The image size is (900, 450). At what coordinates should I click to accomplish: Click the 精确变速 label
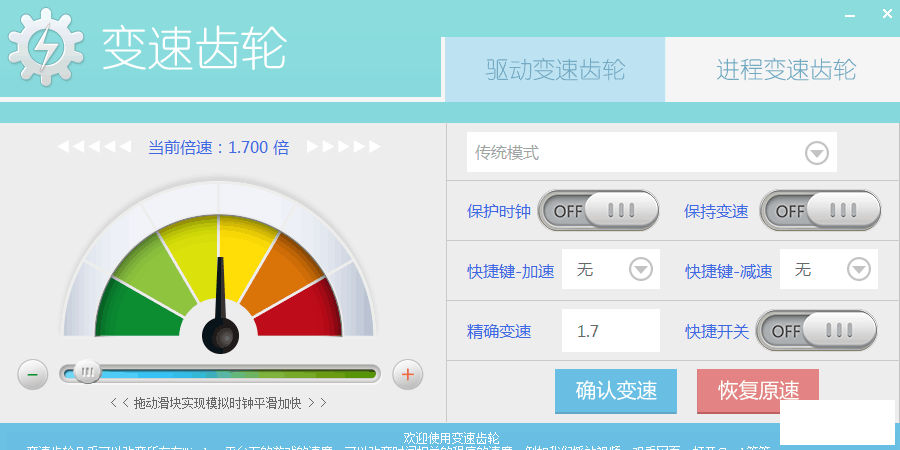(499, 331)
